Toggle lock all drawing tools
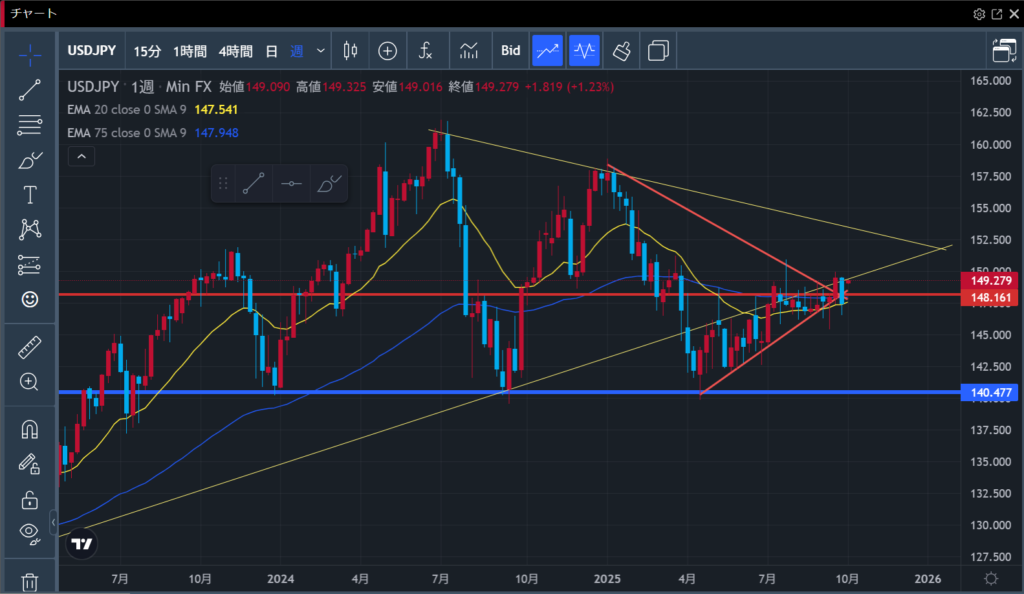This screenshot has height=594, width=1024. [30, 498]
